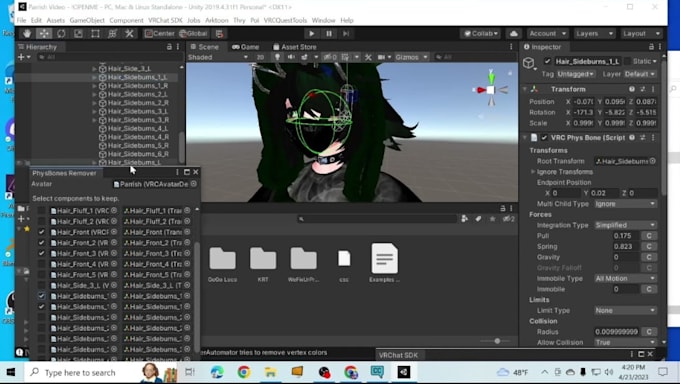Open the VRChat SDK menu
Screen dimensions: 680x384
tap(165, 20)
